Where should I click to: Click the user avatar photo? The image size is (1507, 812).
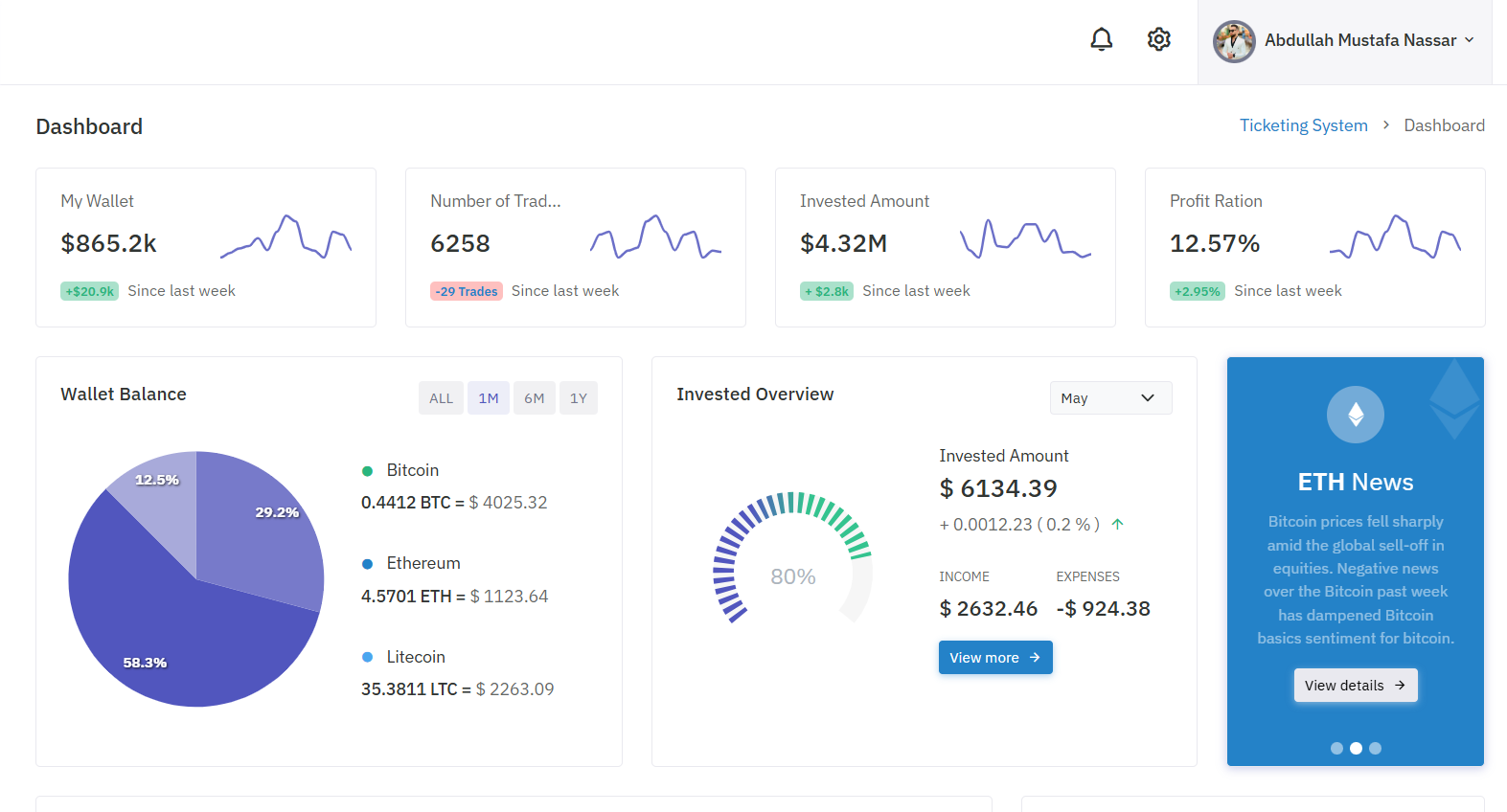click(1234, 41)
